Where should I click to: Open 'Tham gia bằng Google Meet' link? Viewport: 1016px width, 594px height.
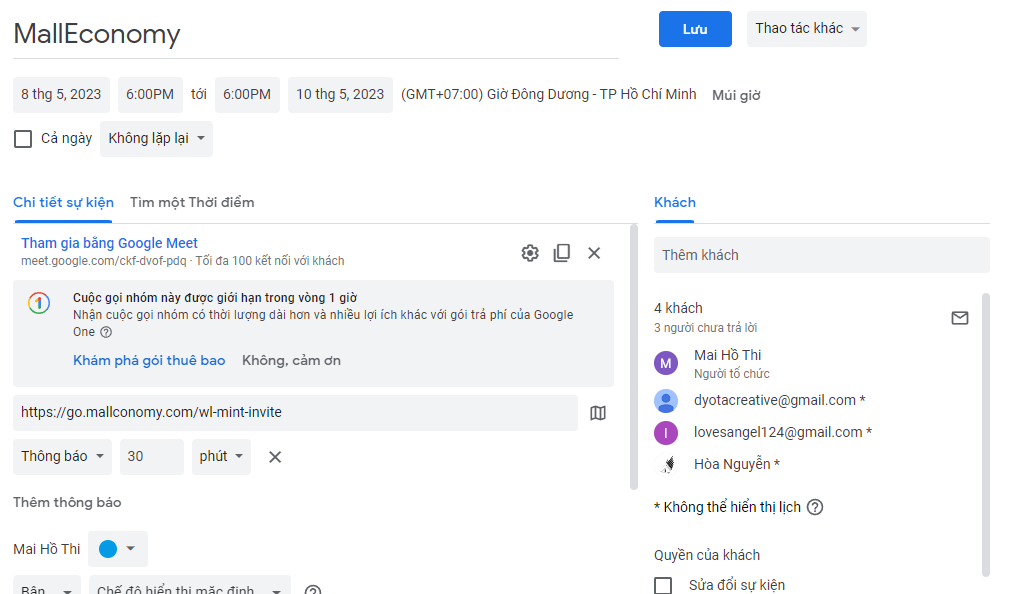click(109, 243)
